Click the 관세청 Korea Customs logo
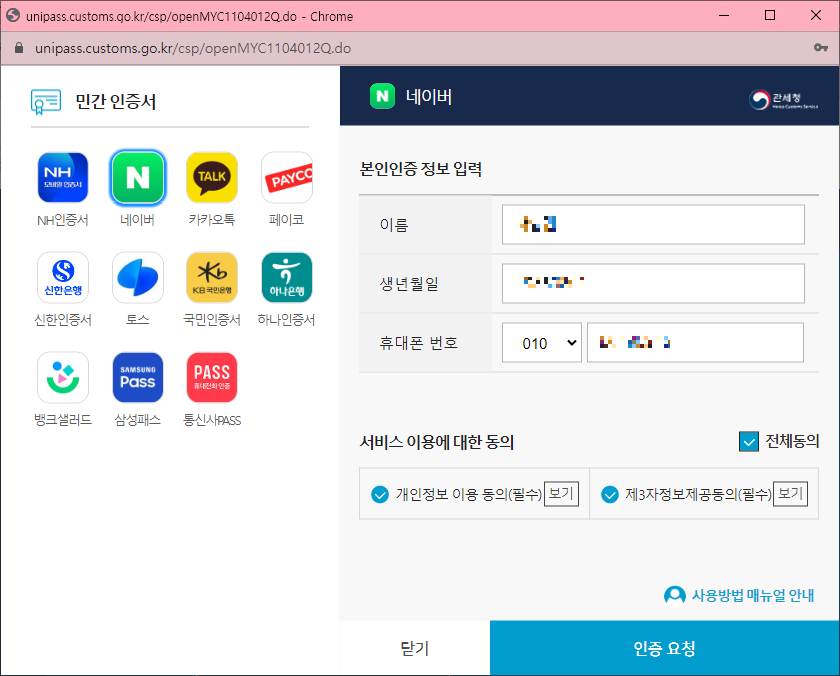Image resolution: width=840 pixels, height=676 pixels. 783,100
